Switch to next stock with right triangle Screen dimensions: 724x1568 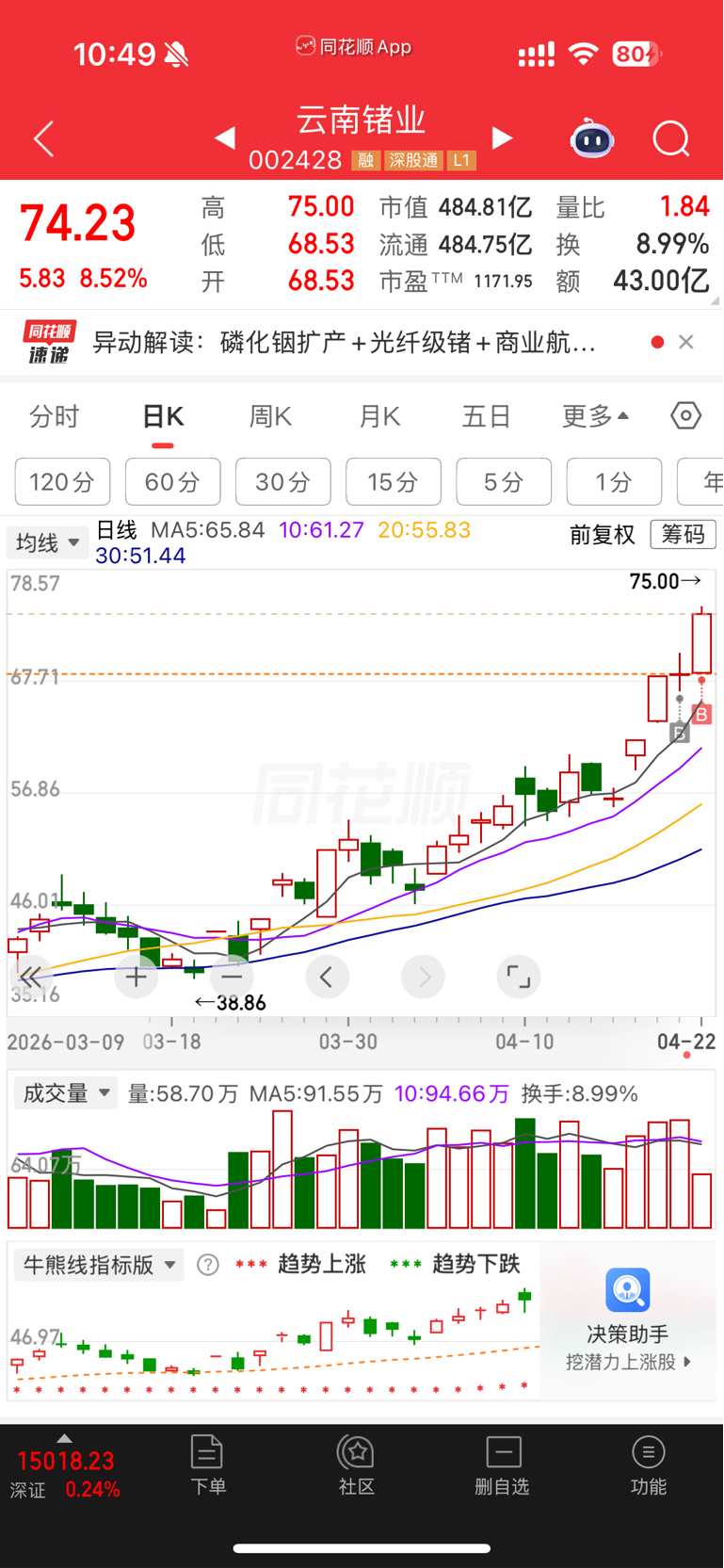click(x=503, y=138)
